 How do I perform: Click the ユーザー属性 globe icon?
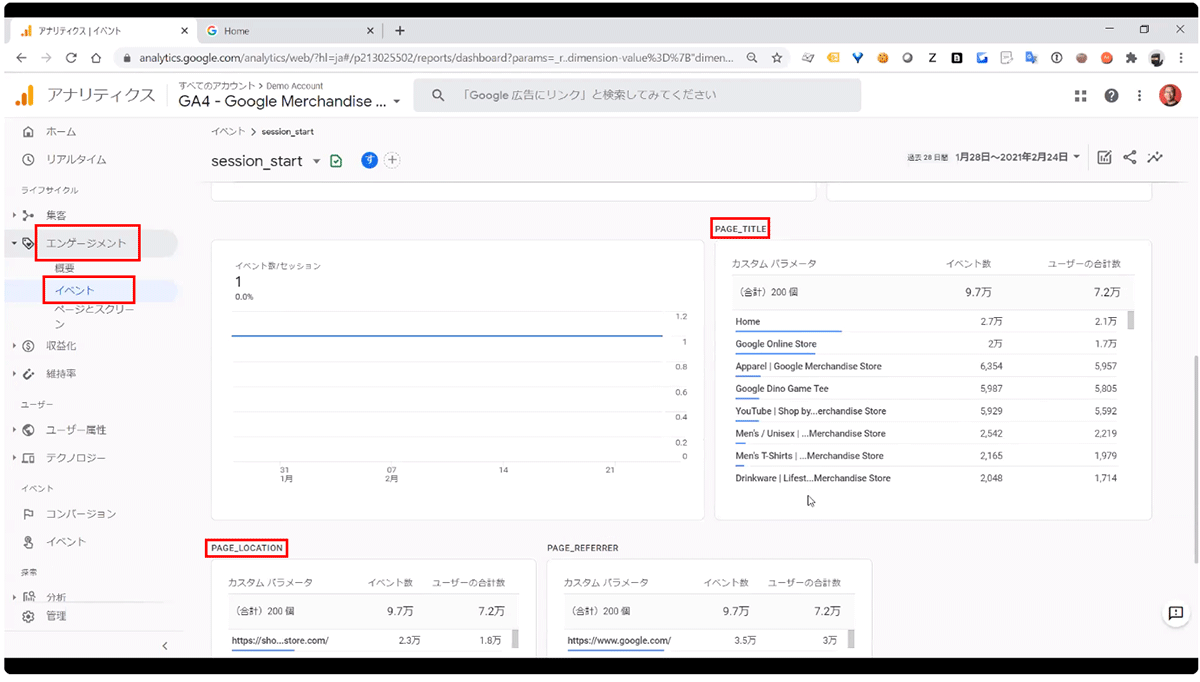point(28,430)
